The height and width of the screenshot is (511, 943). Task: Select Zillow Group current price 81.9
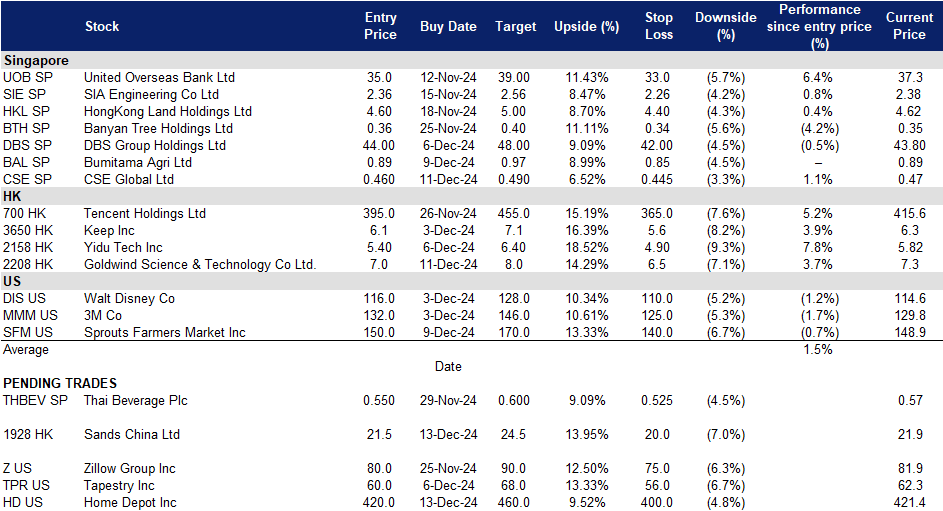[913, 468]
